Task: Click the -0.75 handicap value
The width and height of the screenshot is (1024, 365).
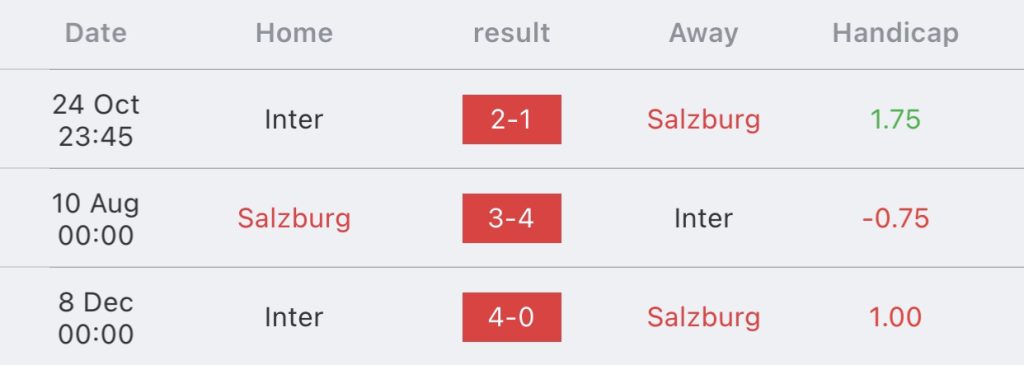Action: pos(895,218)
